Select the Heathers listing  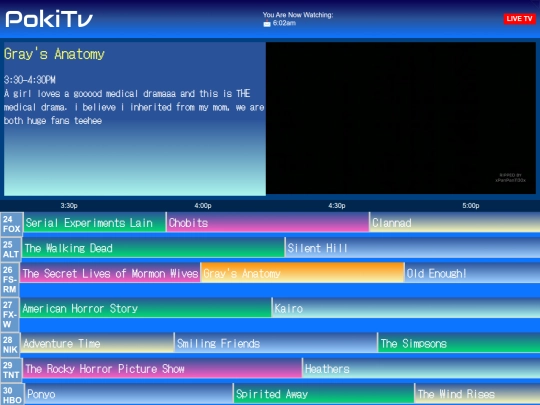(x=422, y=368)
